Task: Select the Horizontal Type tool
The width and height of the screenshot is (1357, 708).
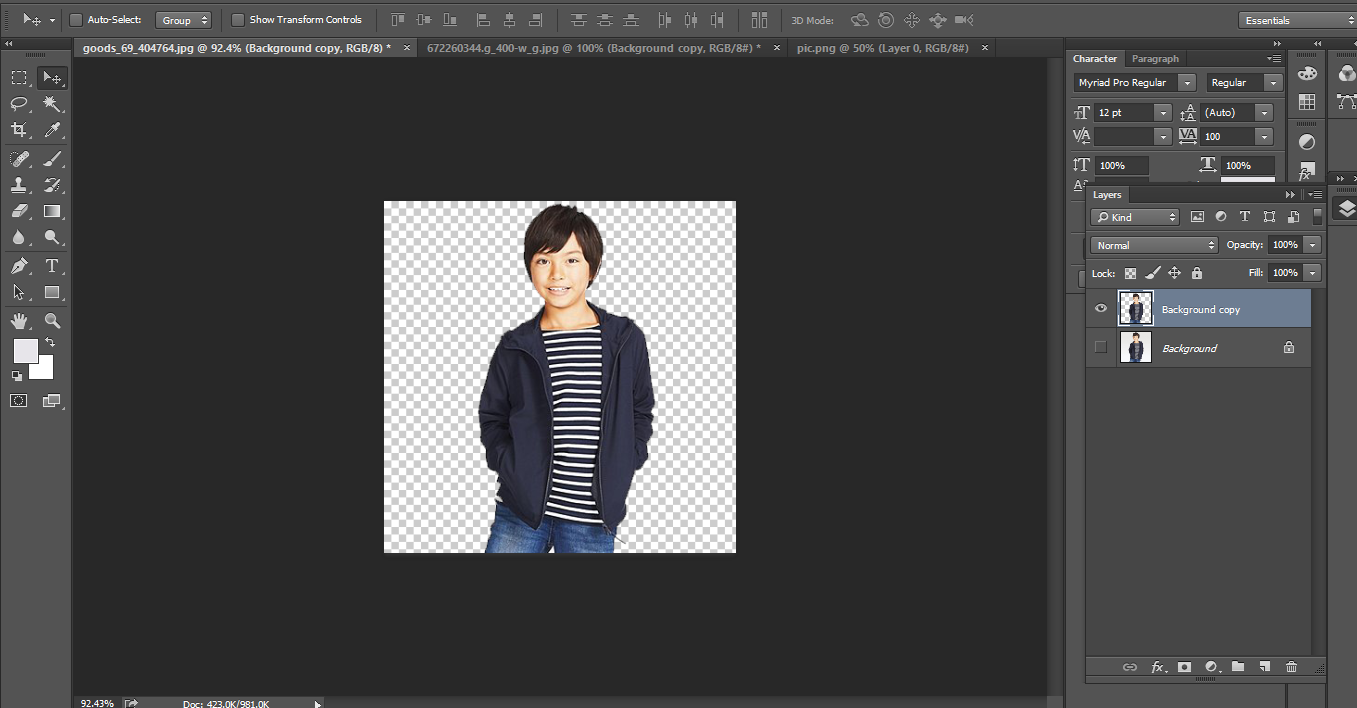Action: click(x=52, y=266)
